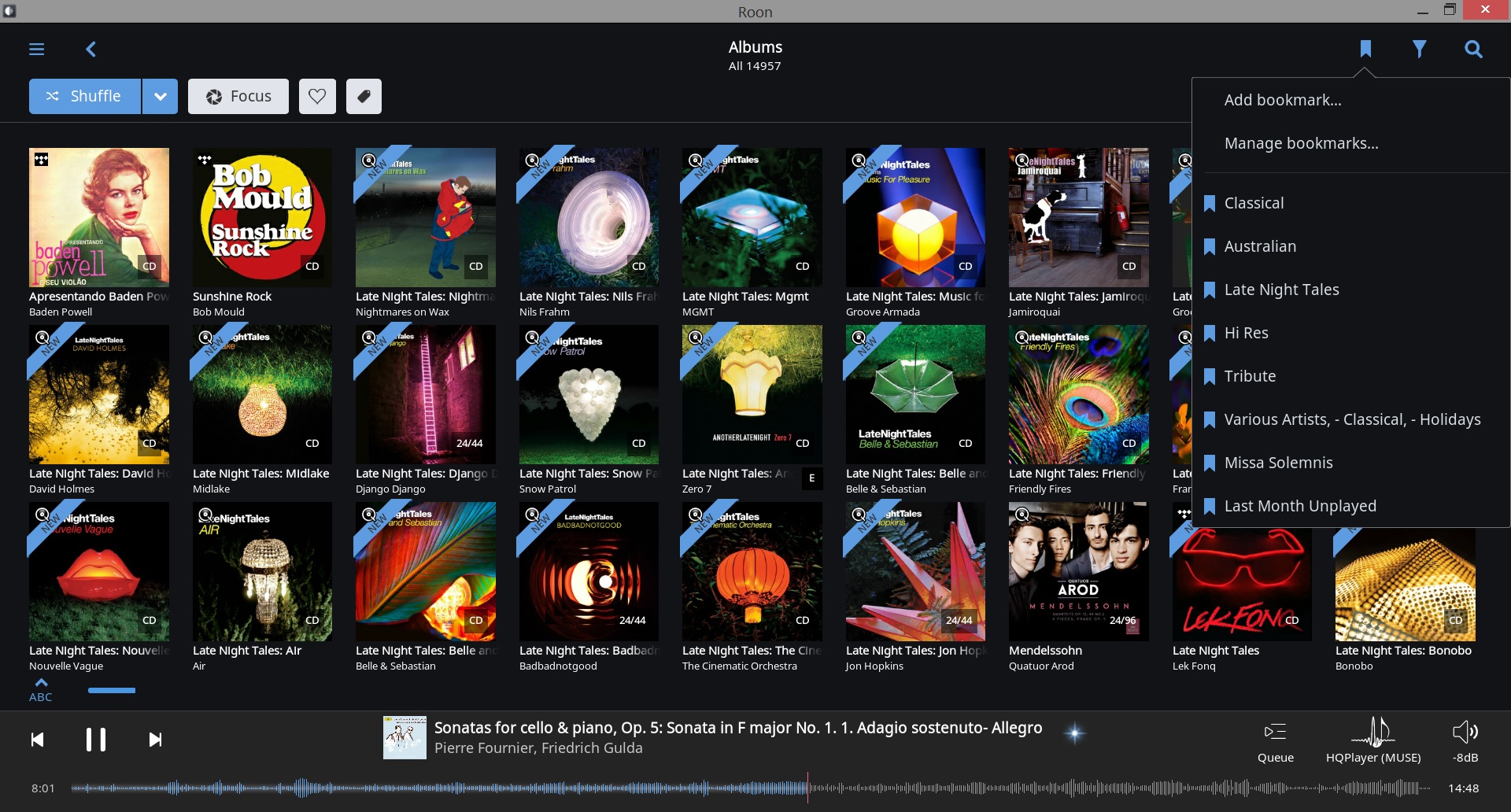Expand the Shuffle dropdown arrow

pos(161,96)
